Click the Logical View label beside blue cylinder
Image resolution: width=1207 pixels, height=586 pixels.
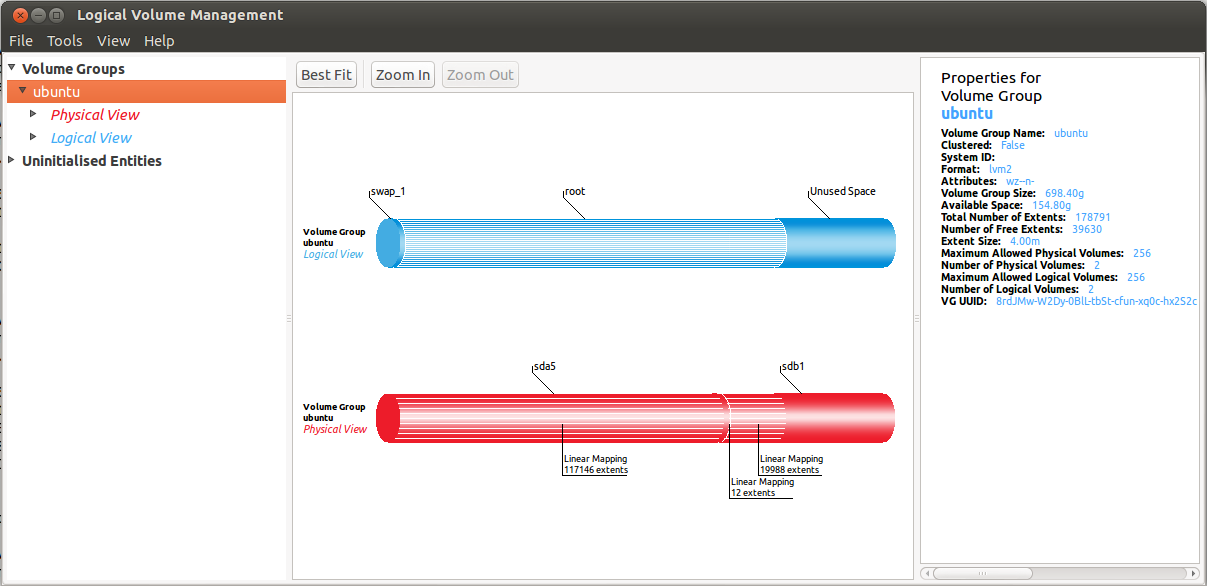[x=334, y=254]
